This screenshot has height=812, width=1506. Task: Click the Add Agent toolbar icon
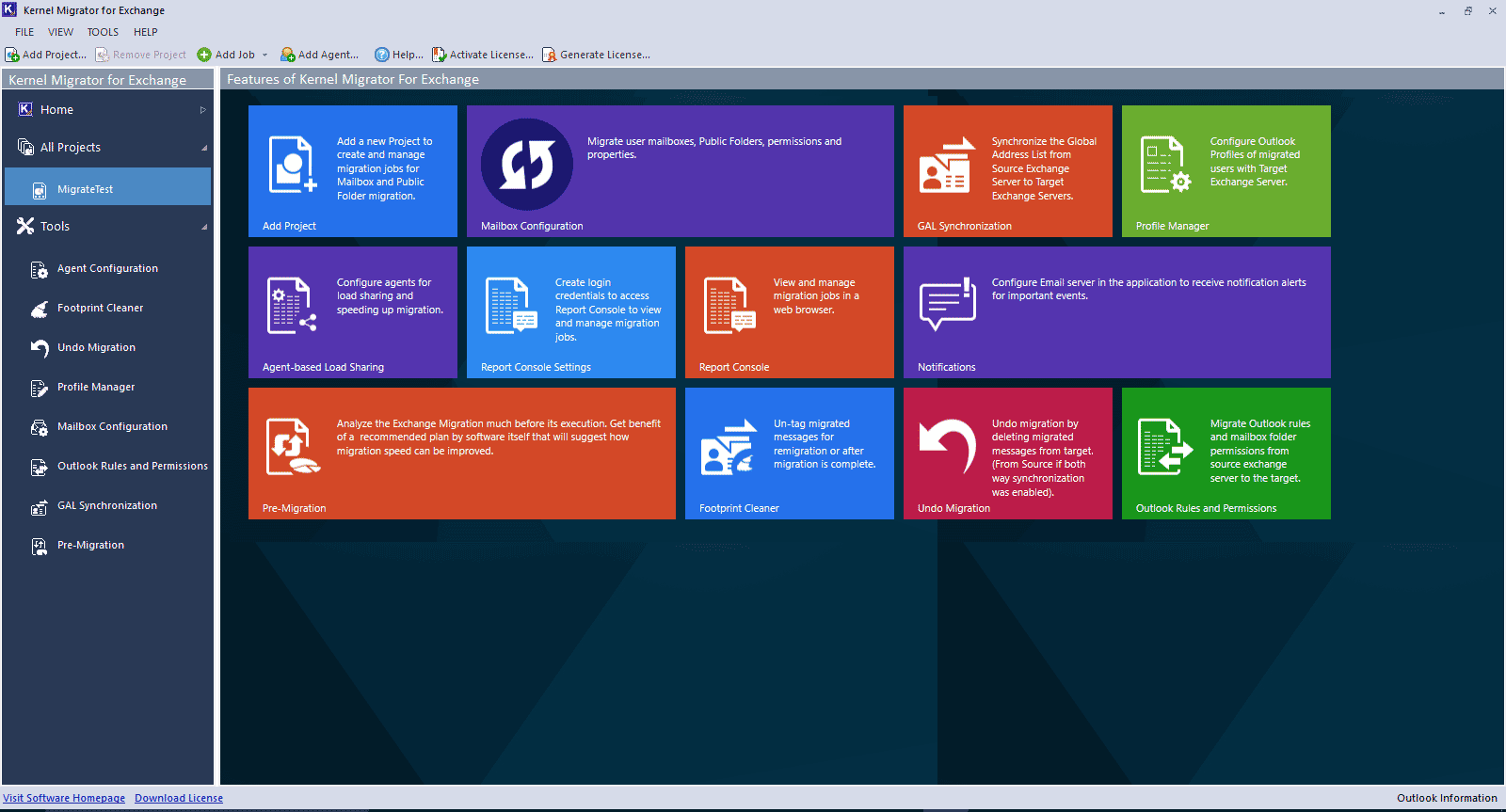click(288, 55)
